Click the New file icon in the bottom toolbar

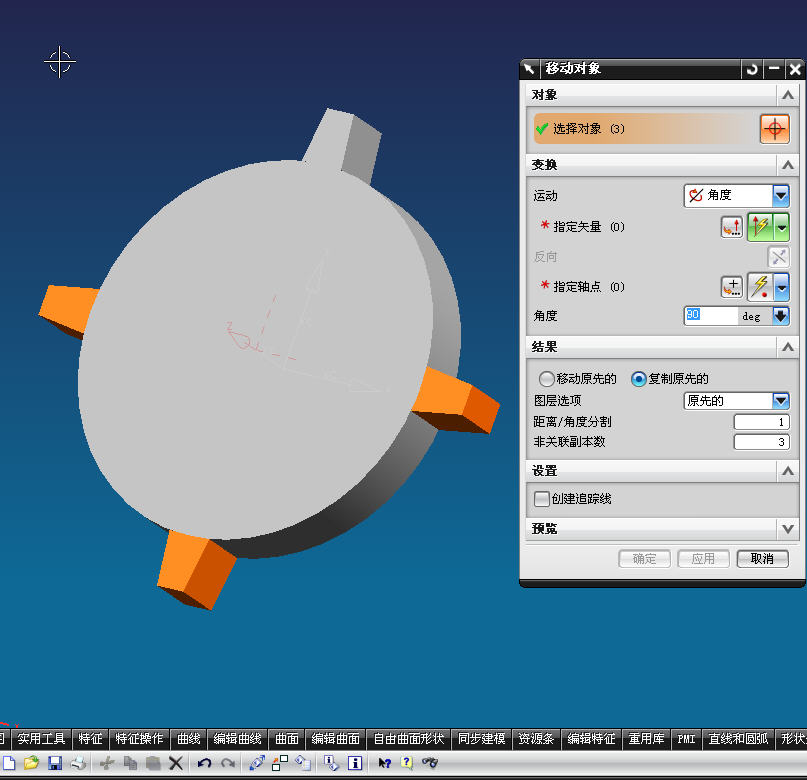(x=9, y=763)
